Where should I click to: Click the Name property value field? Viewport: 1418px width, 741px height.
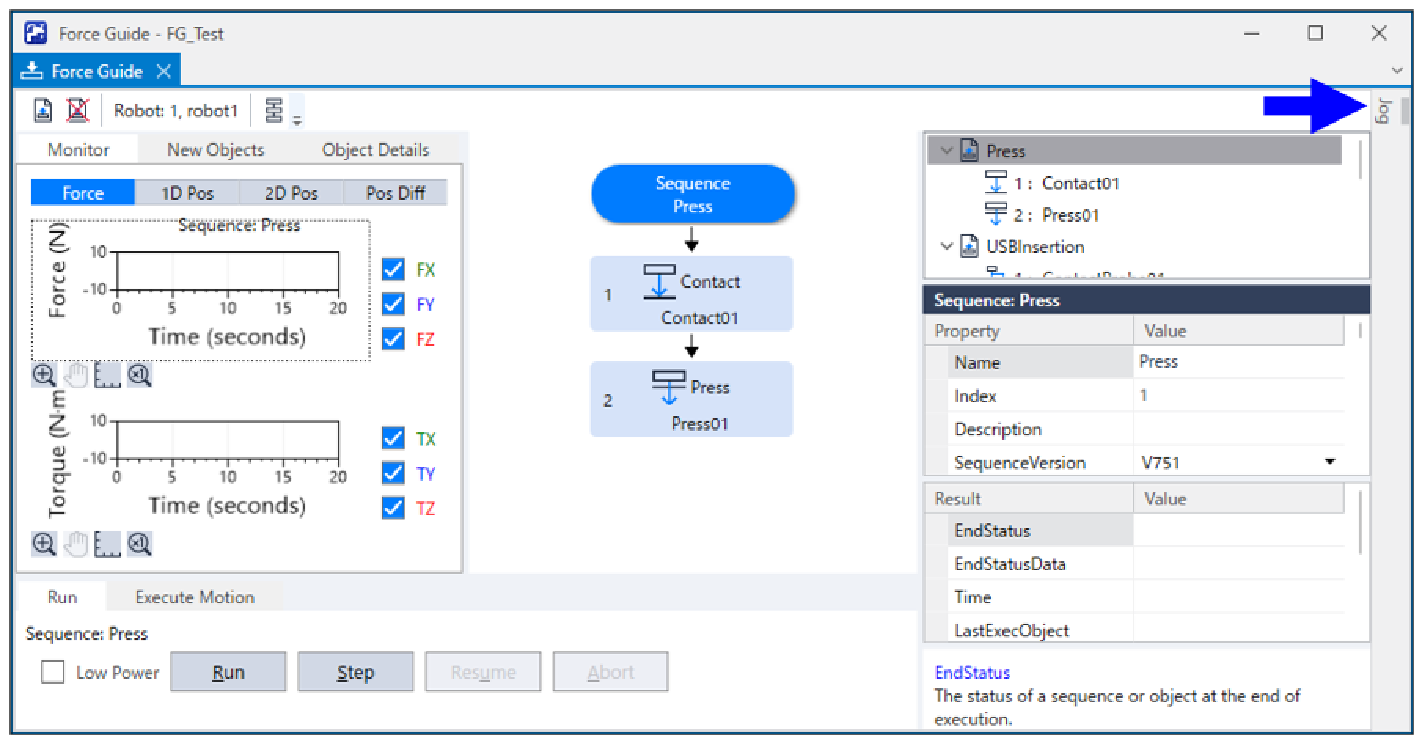(1238, 362)
